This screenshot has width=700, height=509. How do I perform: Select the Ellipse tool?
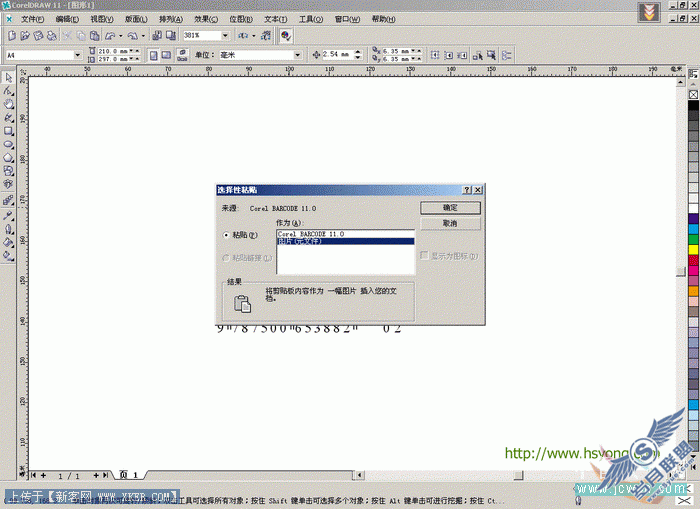[8, 144]
